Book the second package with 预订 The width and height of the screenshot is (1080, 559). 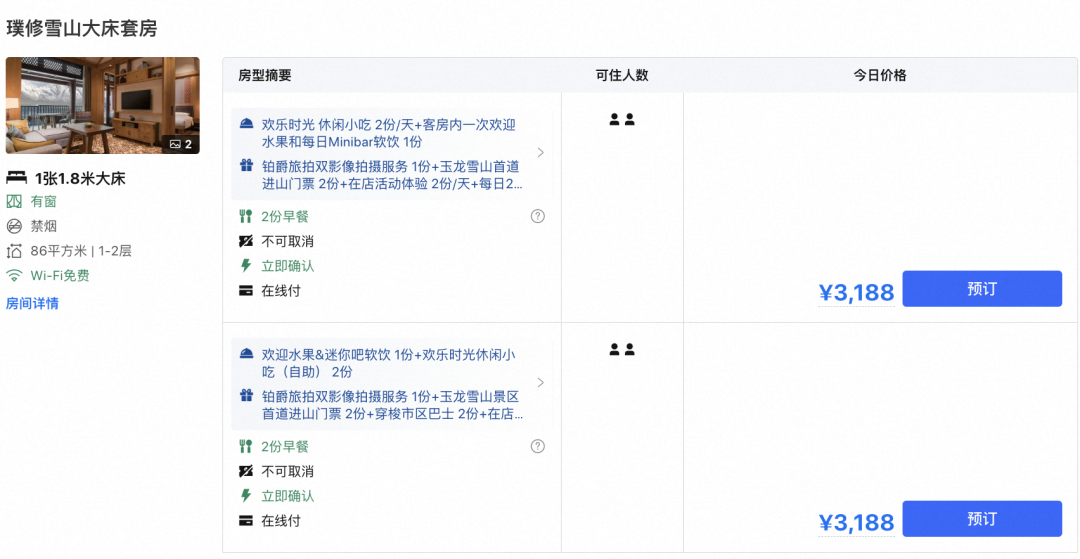click(982, 518)
